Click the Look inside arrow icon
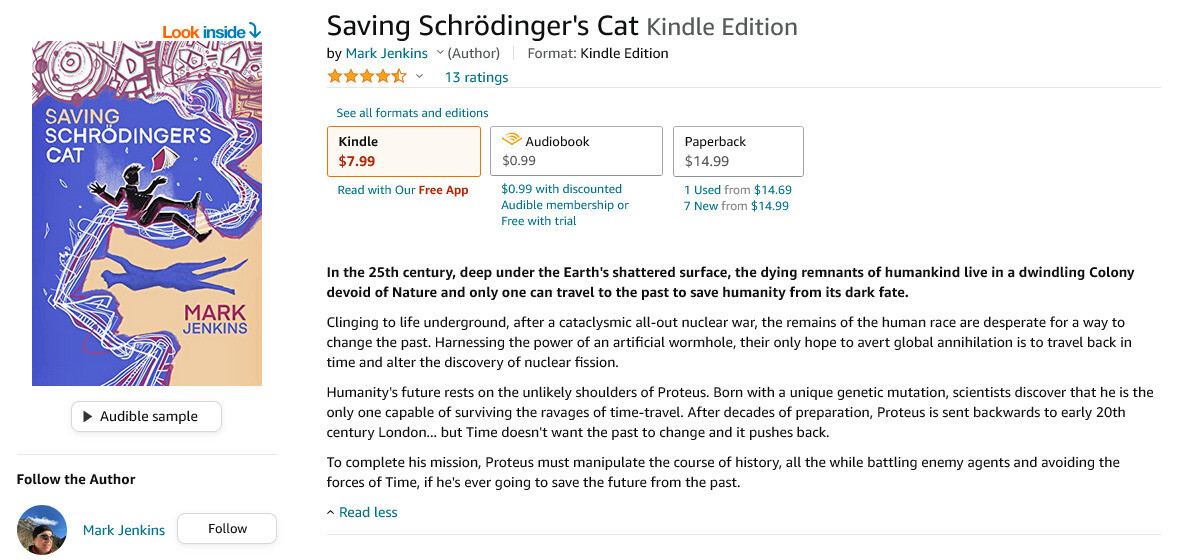1177x560 pixels. pyautogui.click(x=254, y=31)
